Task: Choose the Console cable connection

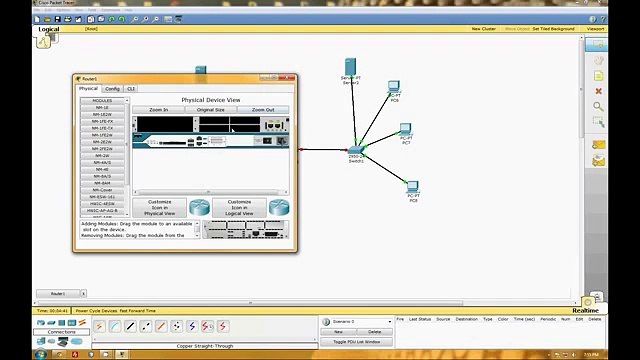Action: (115, 326)
